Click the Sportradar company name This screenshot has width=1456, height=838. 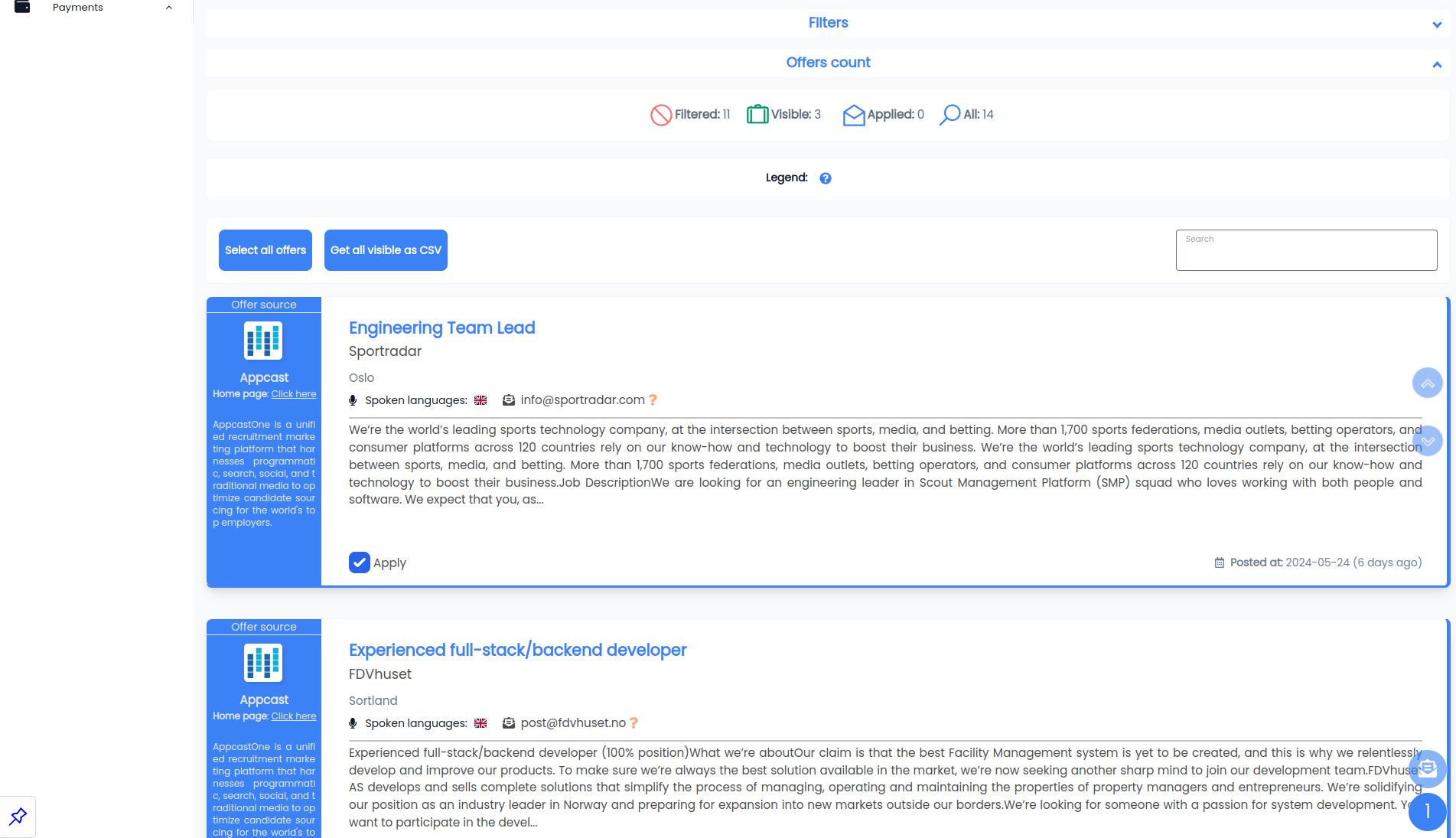pos(385,351)
